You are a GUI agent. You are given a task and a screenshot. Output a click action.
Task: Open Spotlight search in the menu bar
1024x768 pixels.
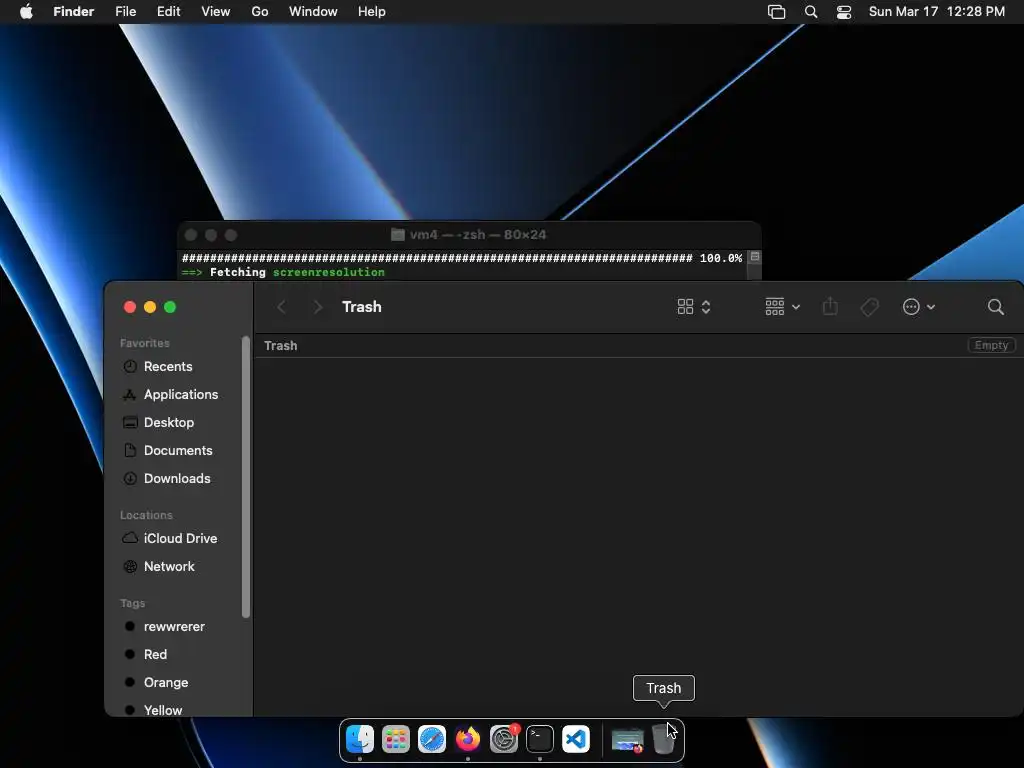click(x=810, y=12)
